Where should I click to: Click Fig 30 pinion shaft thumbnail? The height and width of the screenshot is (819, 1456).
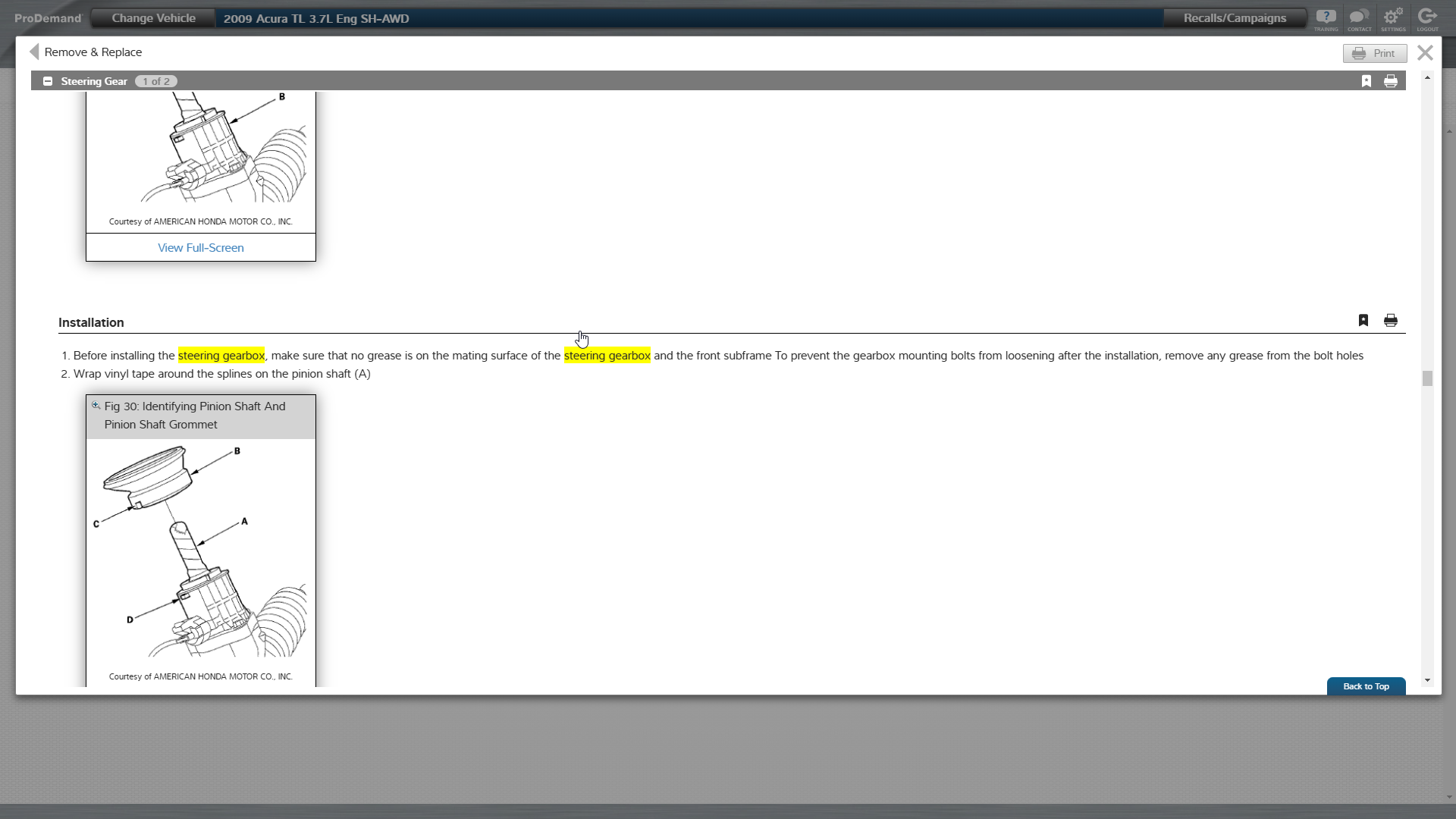pos(200,551)
